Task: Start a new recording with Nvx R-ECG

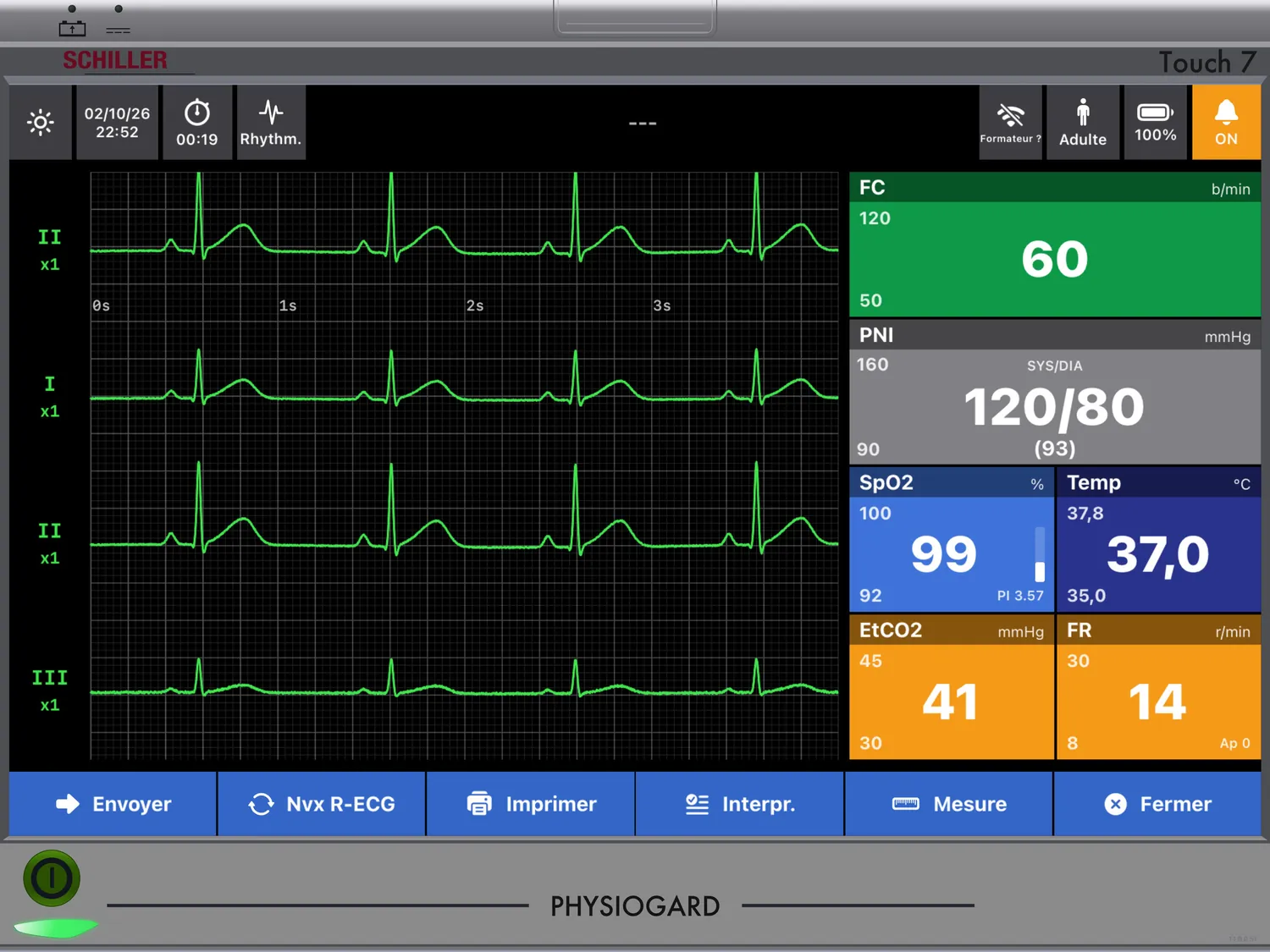Action: click(x=322, y=804)
